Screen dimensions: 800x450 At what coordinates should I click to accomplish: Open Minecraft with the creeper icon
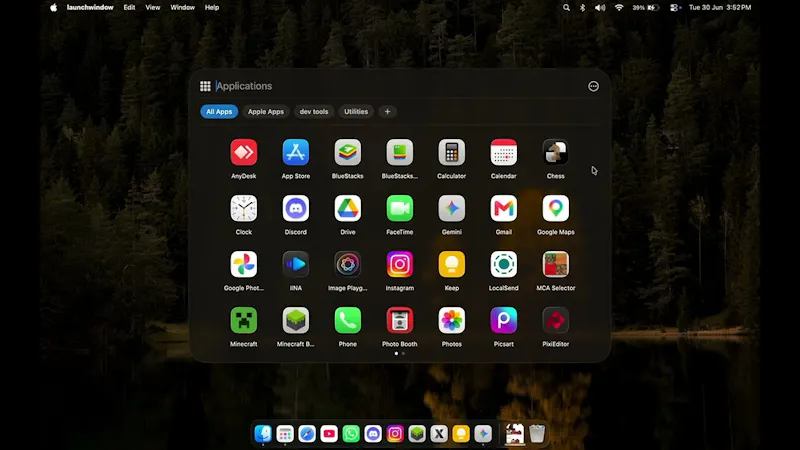point(243,320)
